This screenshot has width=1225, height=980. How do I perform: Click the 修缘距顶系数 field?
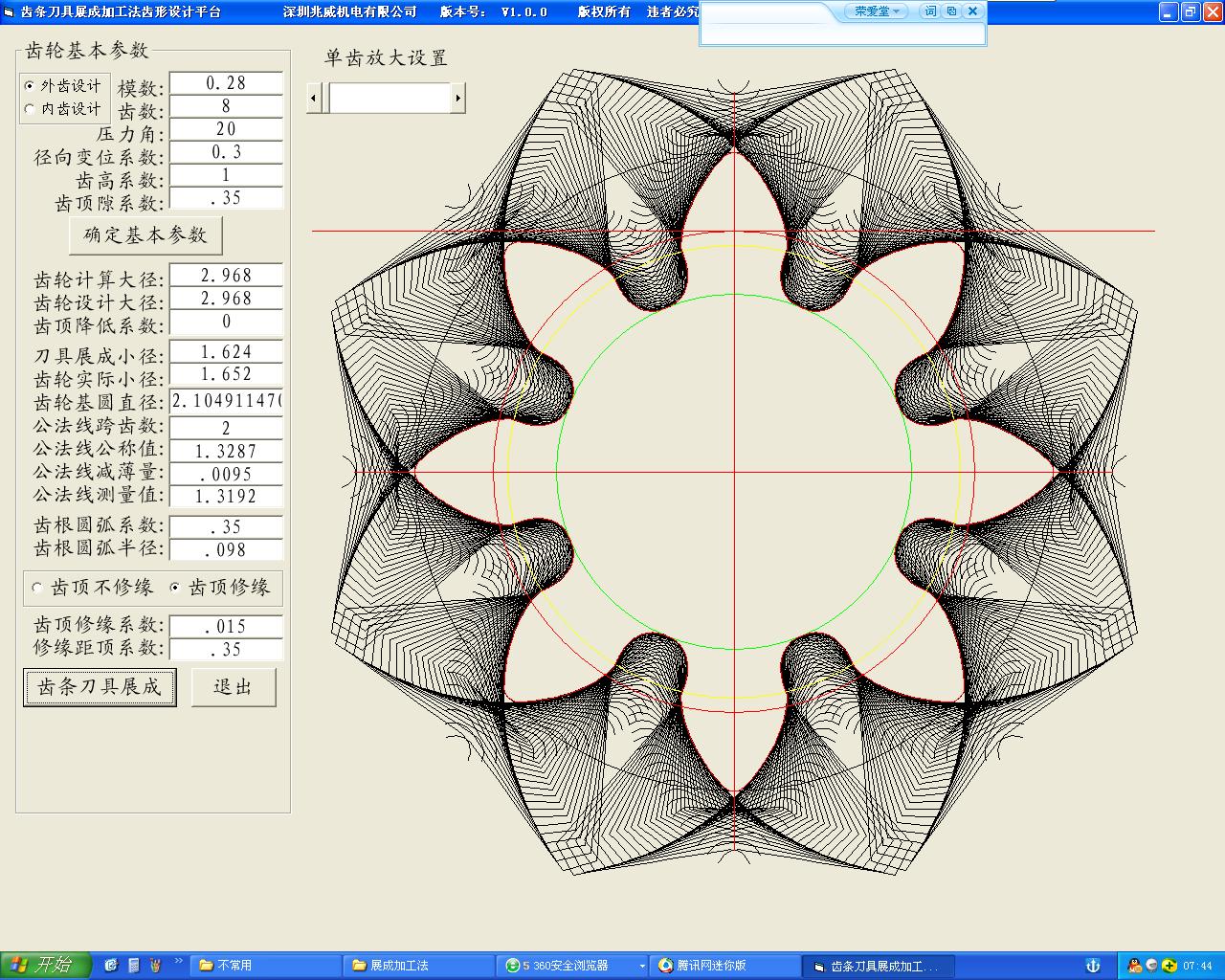pyautogui.click(x=226, y=650)
